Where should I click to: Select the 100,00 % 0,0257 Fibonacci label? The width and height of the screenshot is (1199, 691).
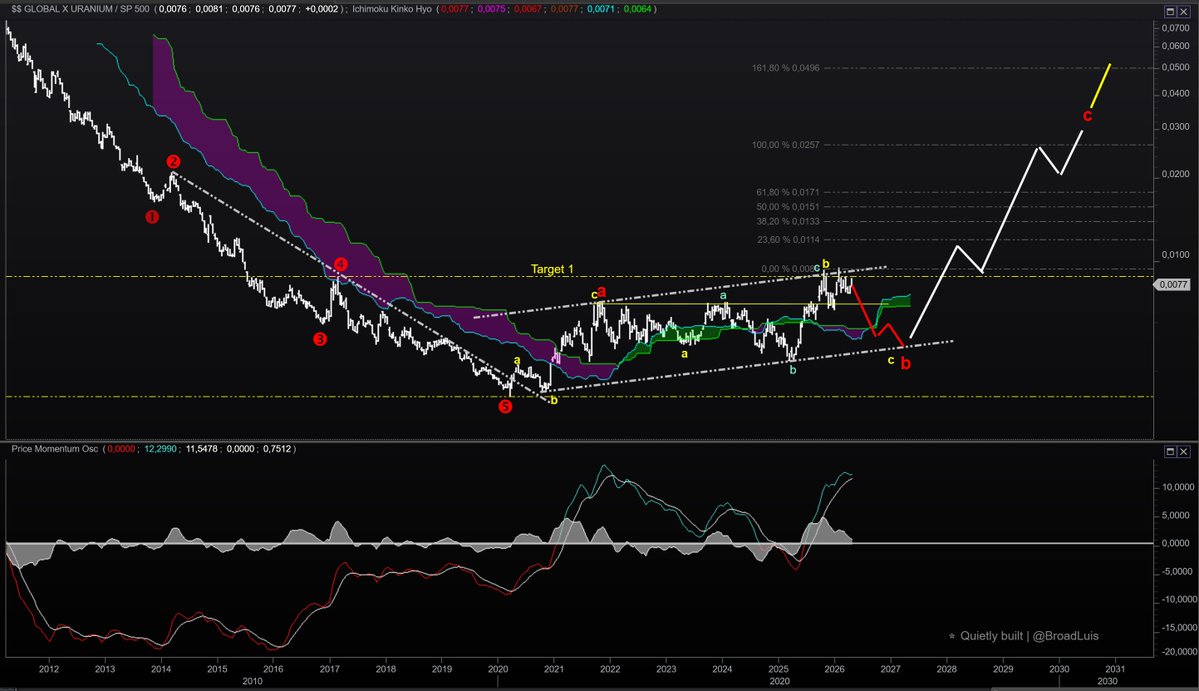(785, 144)
